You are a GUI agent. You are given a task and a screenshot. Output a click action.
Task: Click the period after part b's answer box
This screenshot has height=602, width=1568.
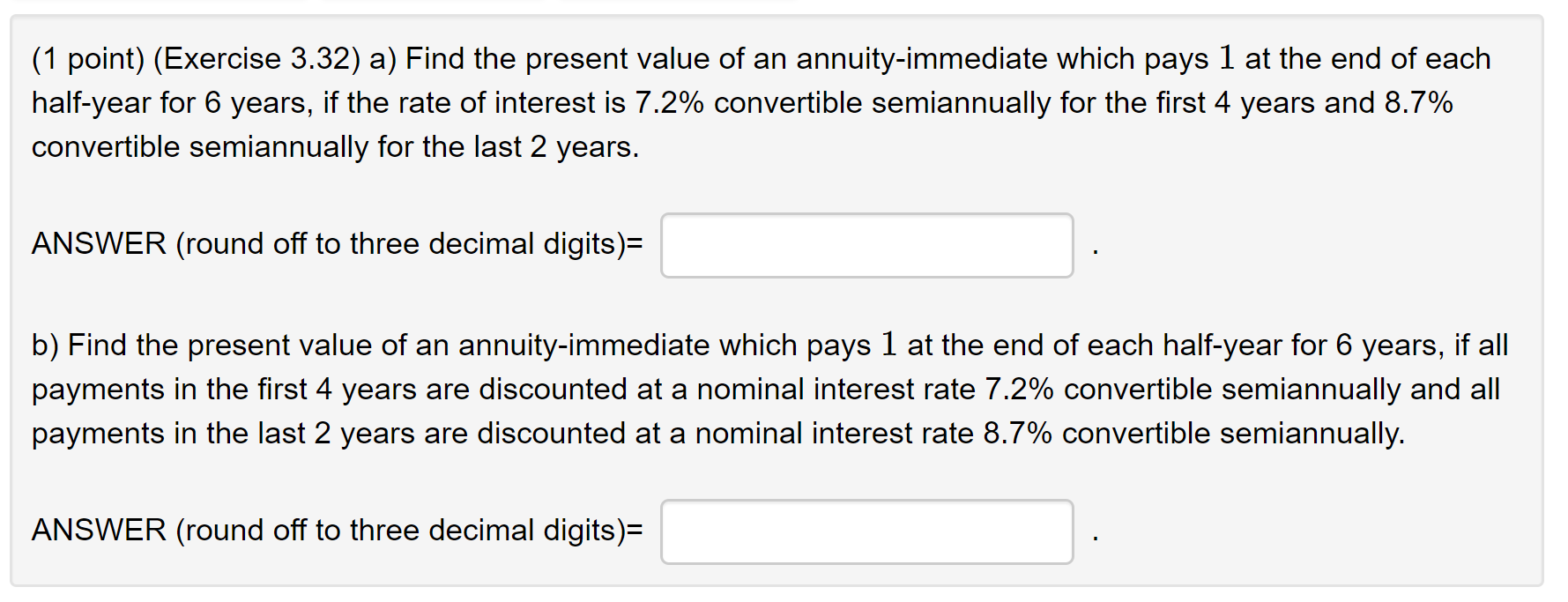pyautogui.click(x=1095, y=539)
